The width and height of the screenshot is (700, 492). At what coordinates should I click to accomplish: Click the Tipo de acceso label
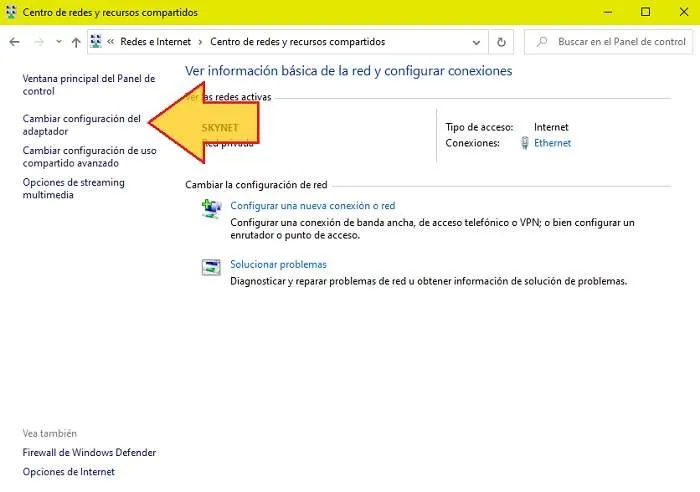(x=479, y=127)
